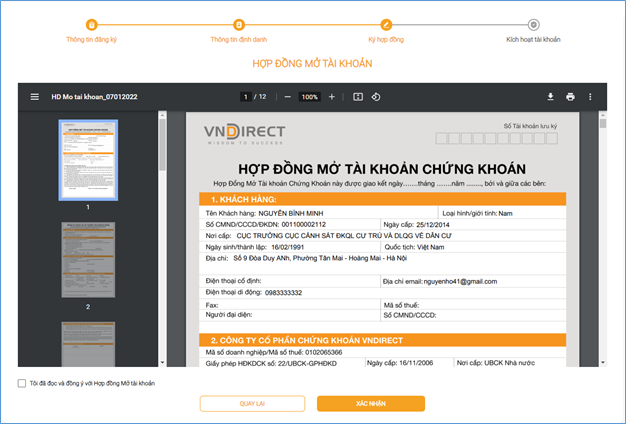Rotate the document counterclockwise

376,97
